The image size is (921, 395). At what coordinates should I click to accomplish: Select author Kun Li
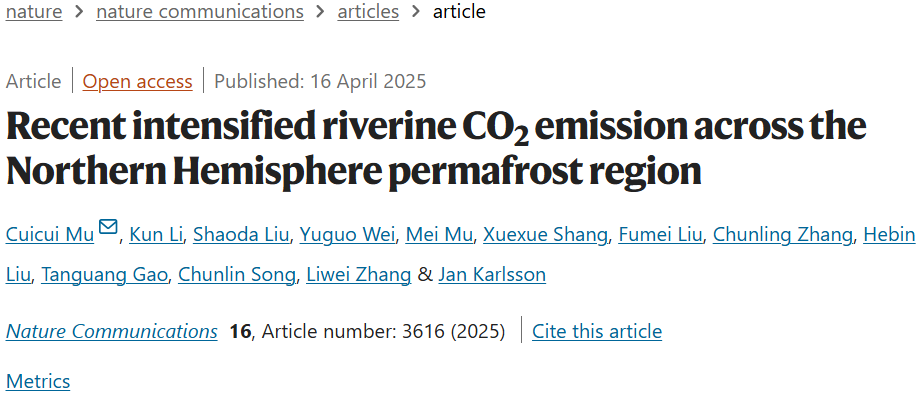pos(155,235)
